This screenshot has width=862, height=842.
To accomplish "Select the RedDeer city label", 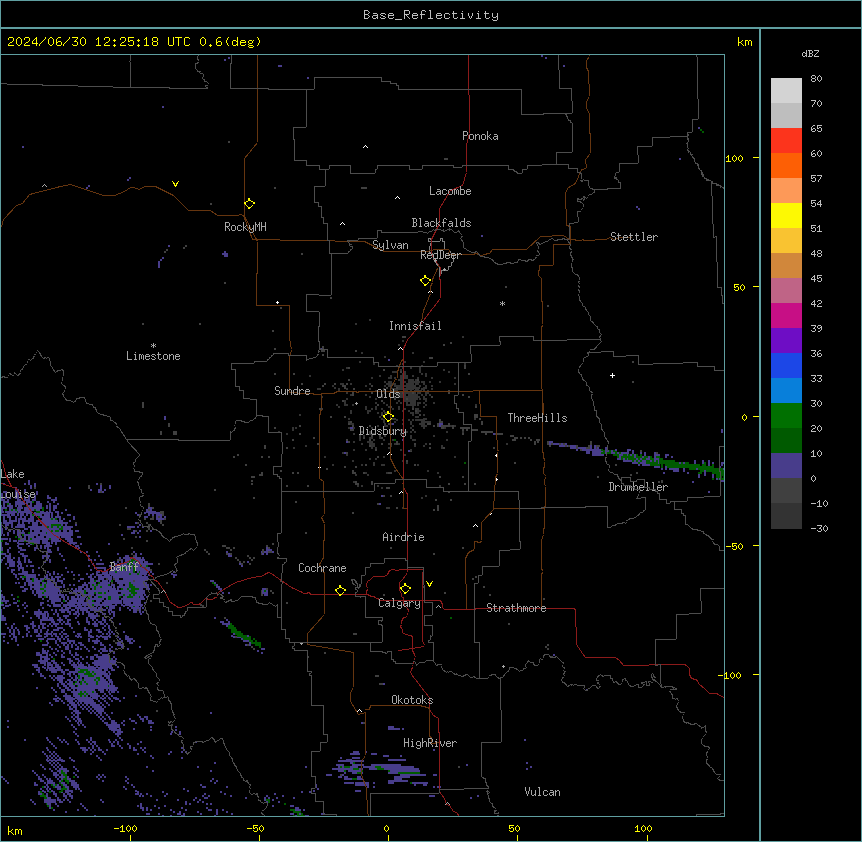I will [440, 255].
